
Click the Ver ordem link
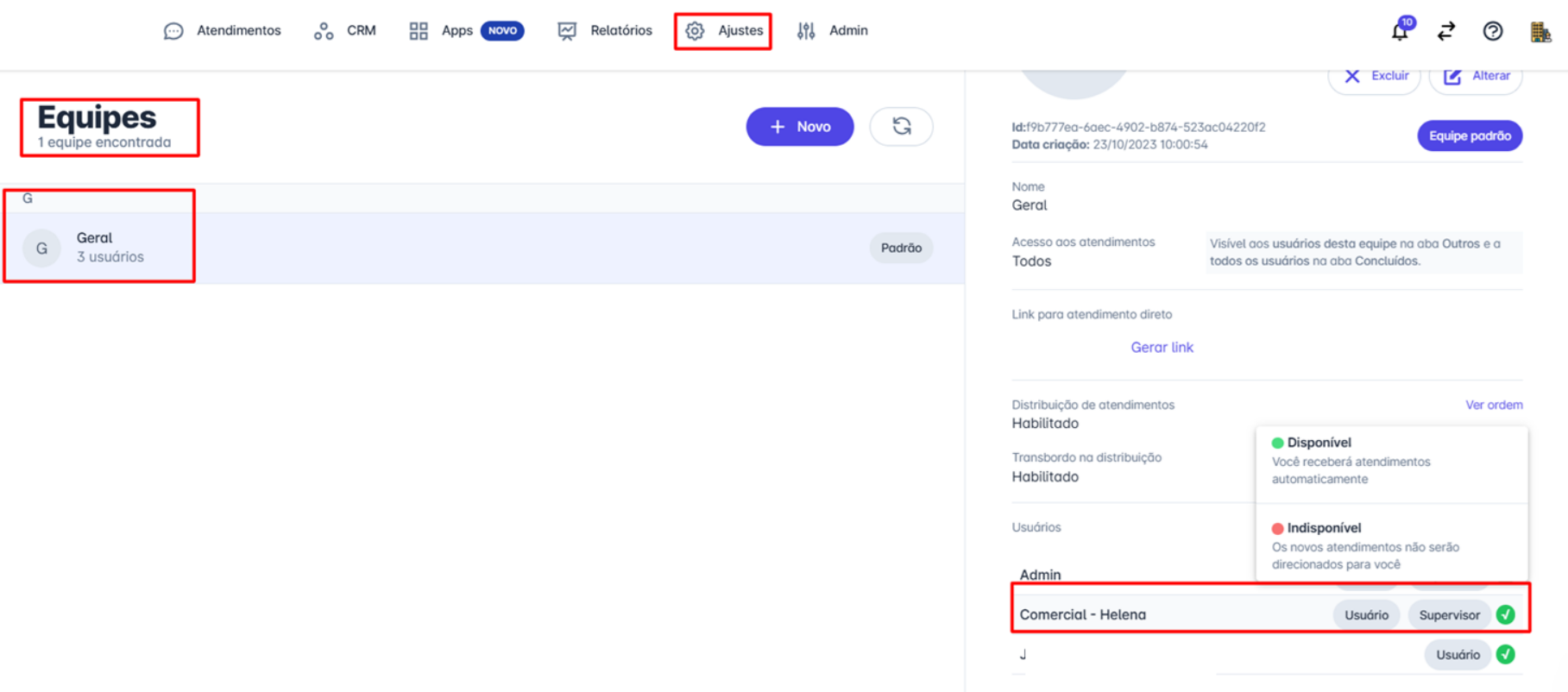[x=1493, y=405]
